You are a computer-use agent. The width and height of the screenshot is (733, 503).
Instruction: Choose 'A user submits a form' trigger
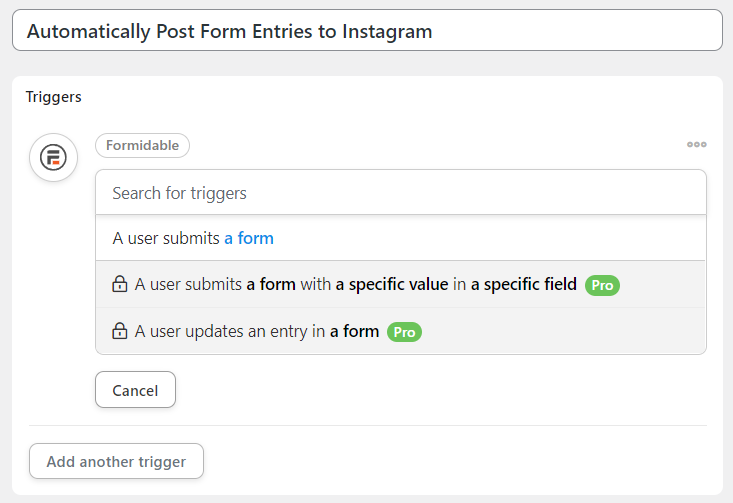click(x=401, y=238)
